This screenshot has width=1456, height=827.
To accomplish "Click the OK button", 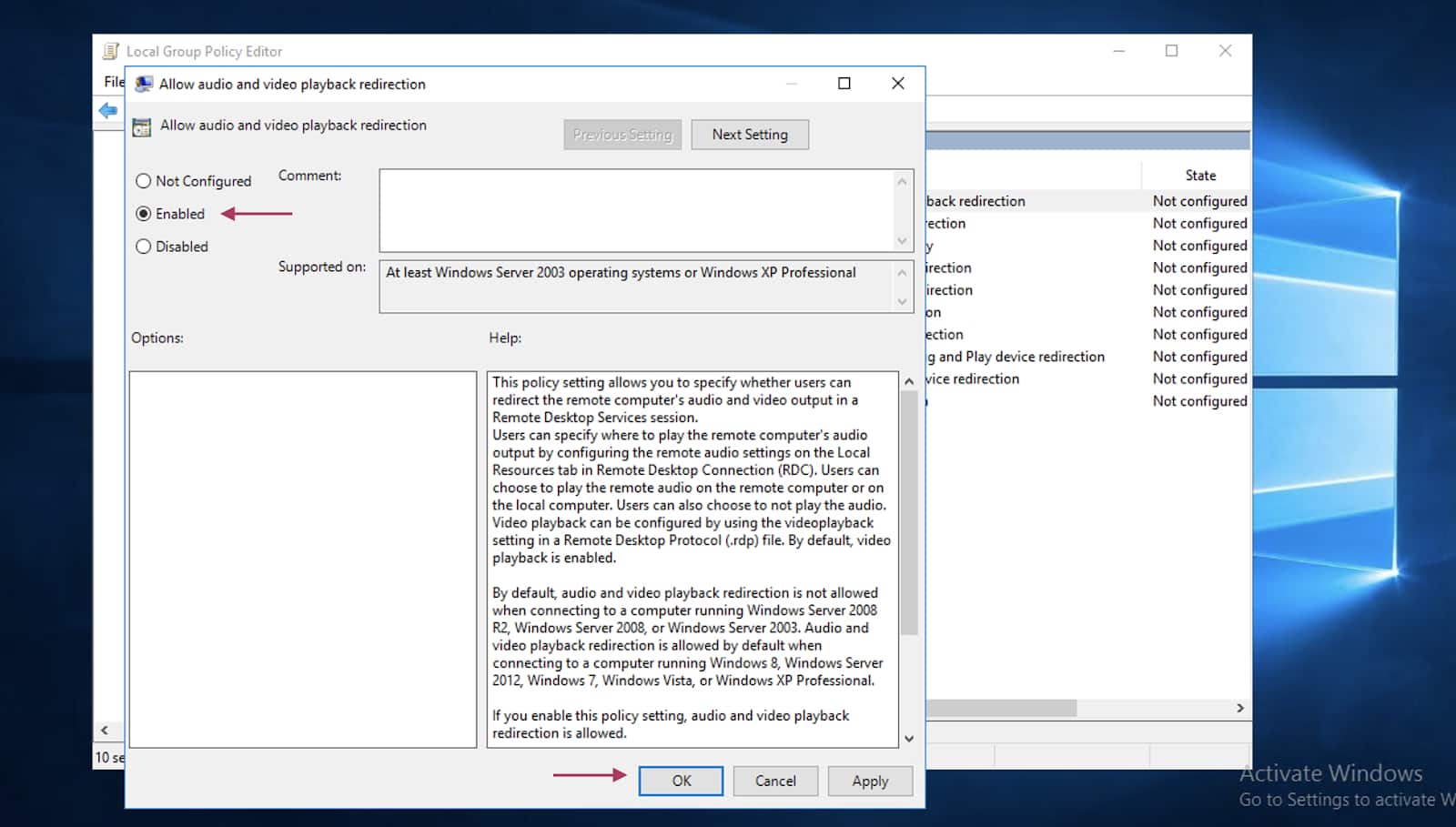I will pyautogui.click(x=681, y=781).
